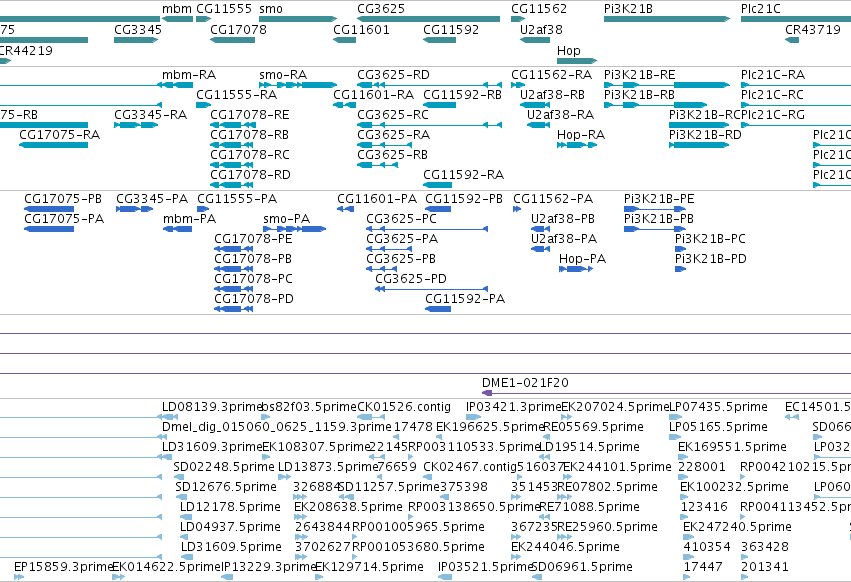851x582 pixels.
Task: Click the "Hop" gene label
Action: click(569, 50)
